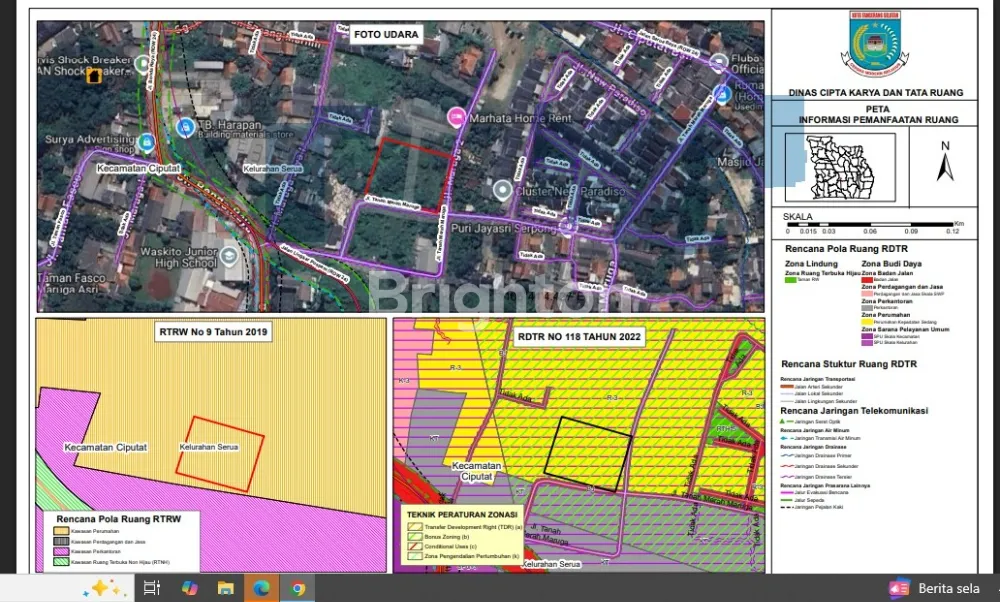Open Google Chrome from the taskbar
Image resolution: width=1000 pixels, height=602 pixels.
(298, 588)
